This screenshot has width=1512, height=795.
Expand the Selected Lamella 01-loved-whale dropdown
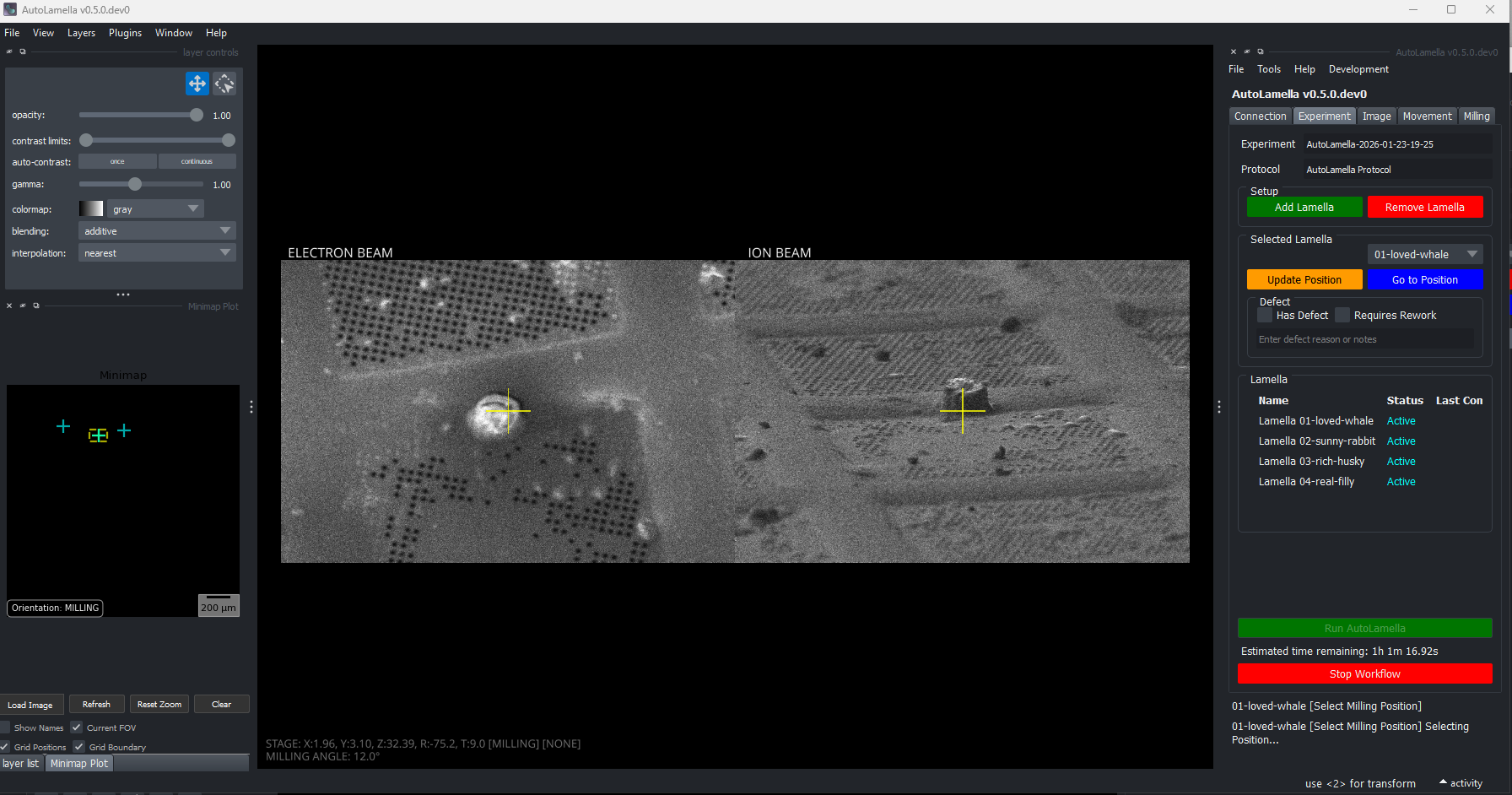[1424, 254]
